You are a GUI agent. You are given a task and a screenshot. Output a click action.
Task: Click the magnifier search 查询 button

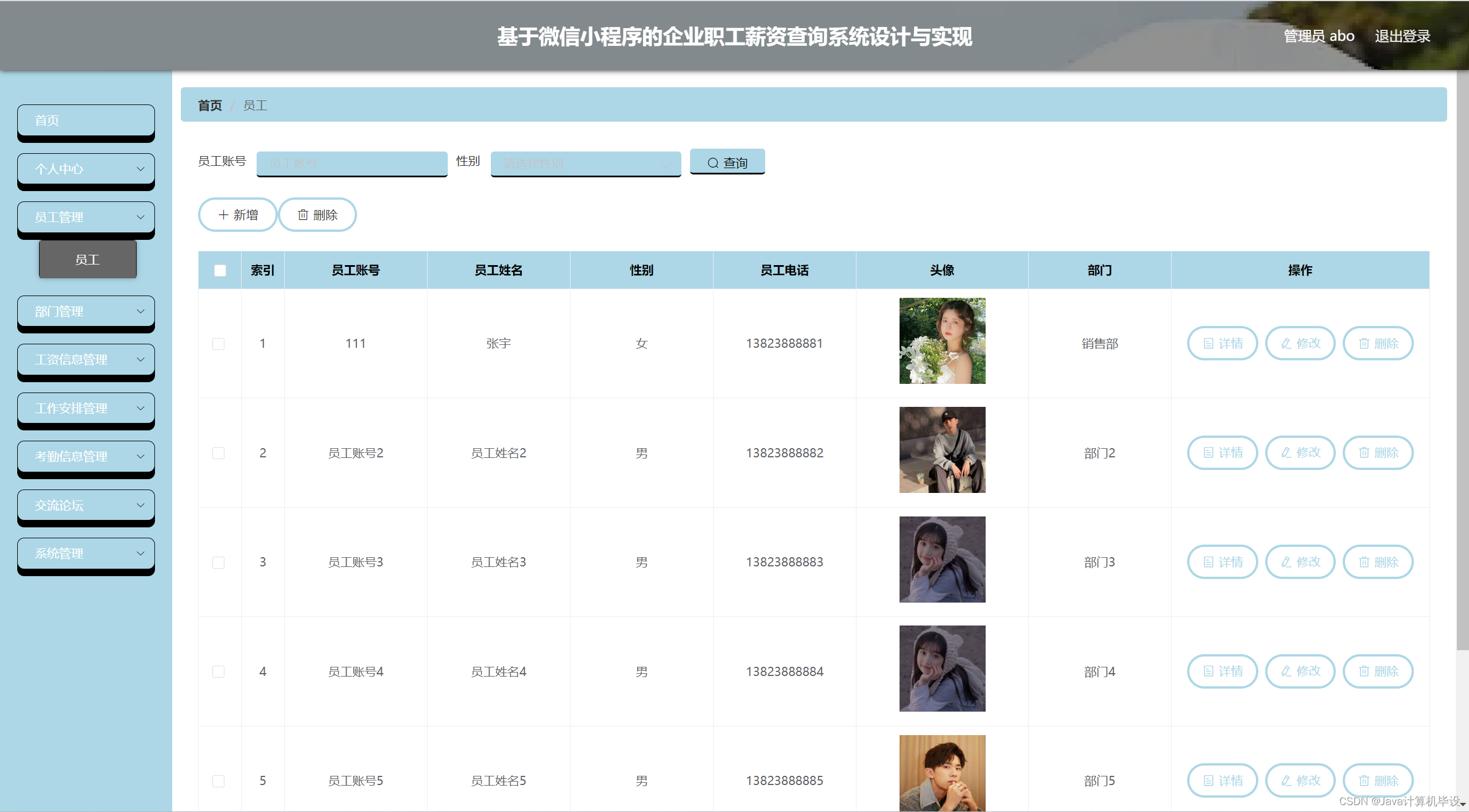[727, 162]
